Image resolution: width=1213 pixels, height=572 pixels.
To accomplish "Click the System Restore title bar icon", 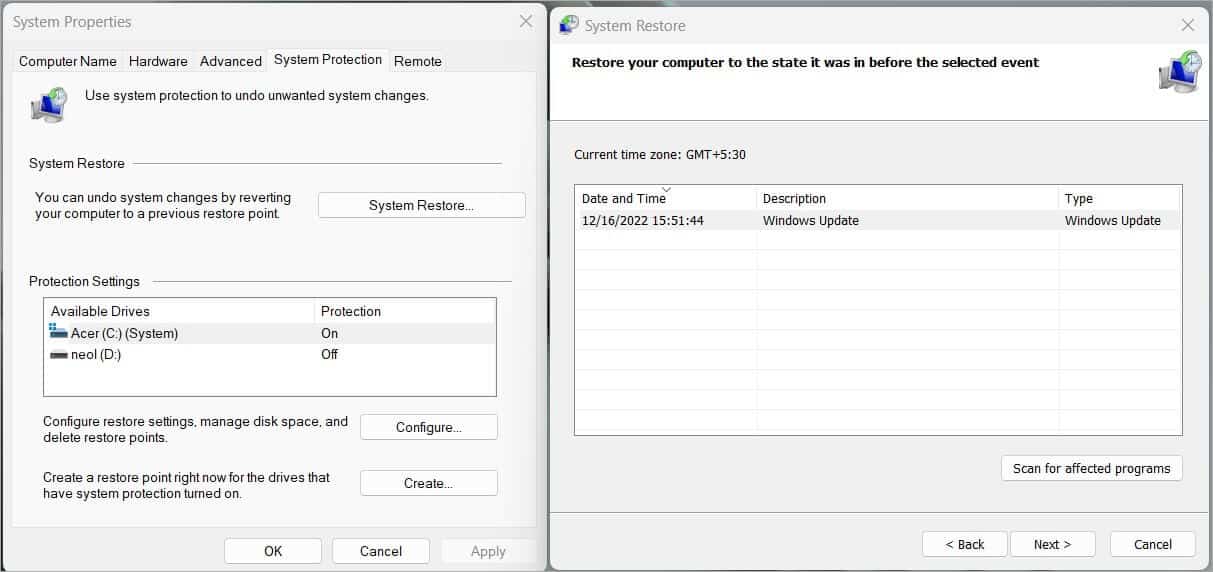I will [569, 25].
